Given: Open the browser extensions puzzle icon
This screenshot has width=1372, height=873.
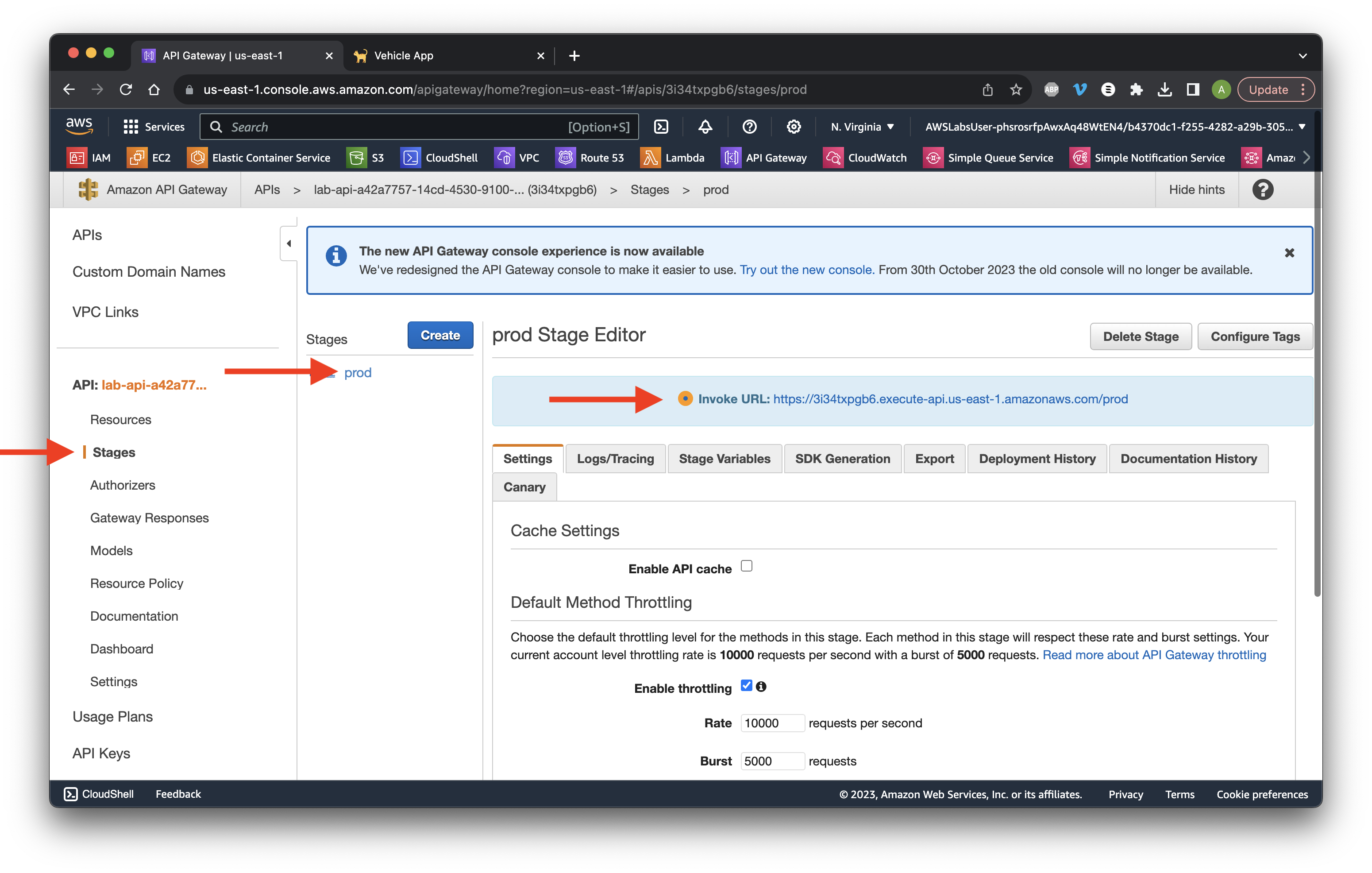Looking at the screenshot, I should [x=1136, y=89].
